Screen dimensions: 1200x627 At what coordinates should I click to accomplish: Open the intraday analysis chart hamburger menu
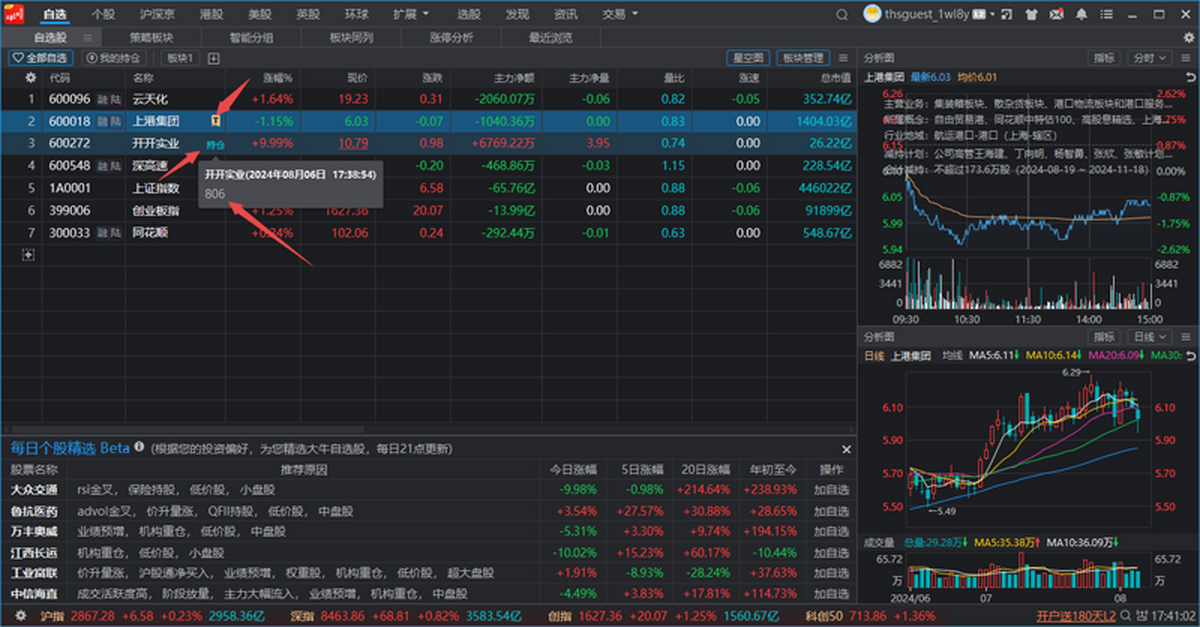[1187, 58]
